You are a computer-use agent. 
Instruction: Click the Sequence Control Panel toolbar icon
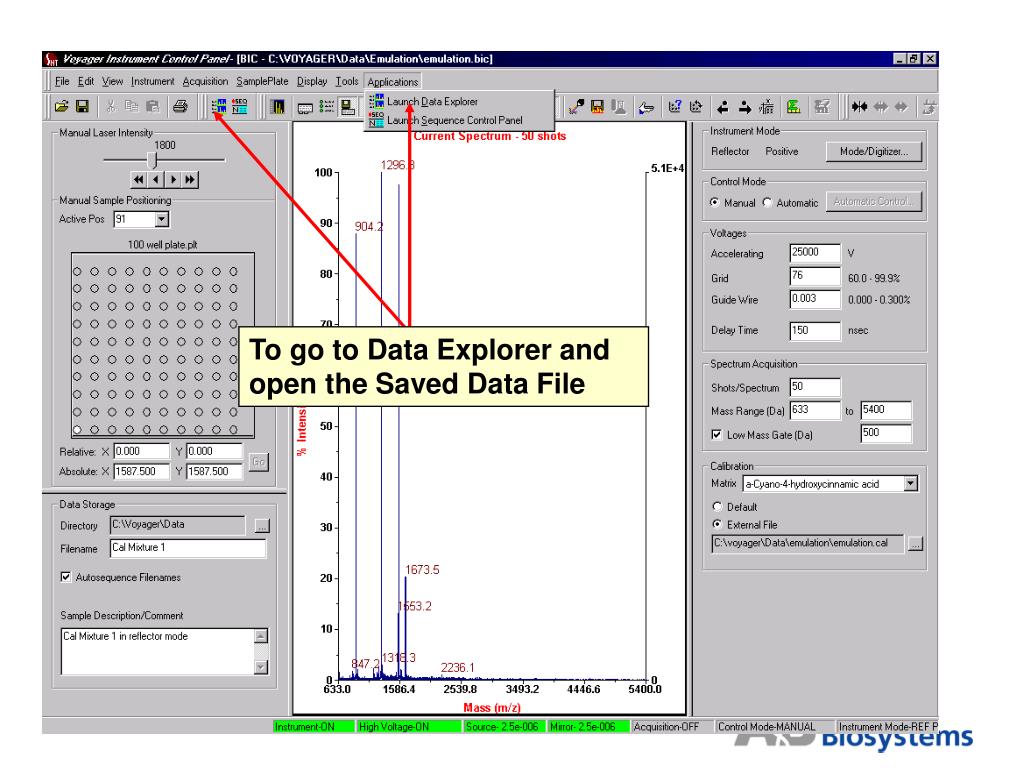[x=240, y=106]
